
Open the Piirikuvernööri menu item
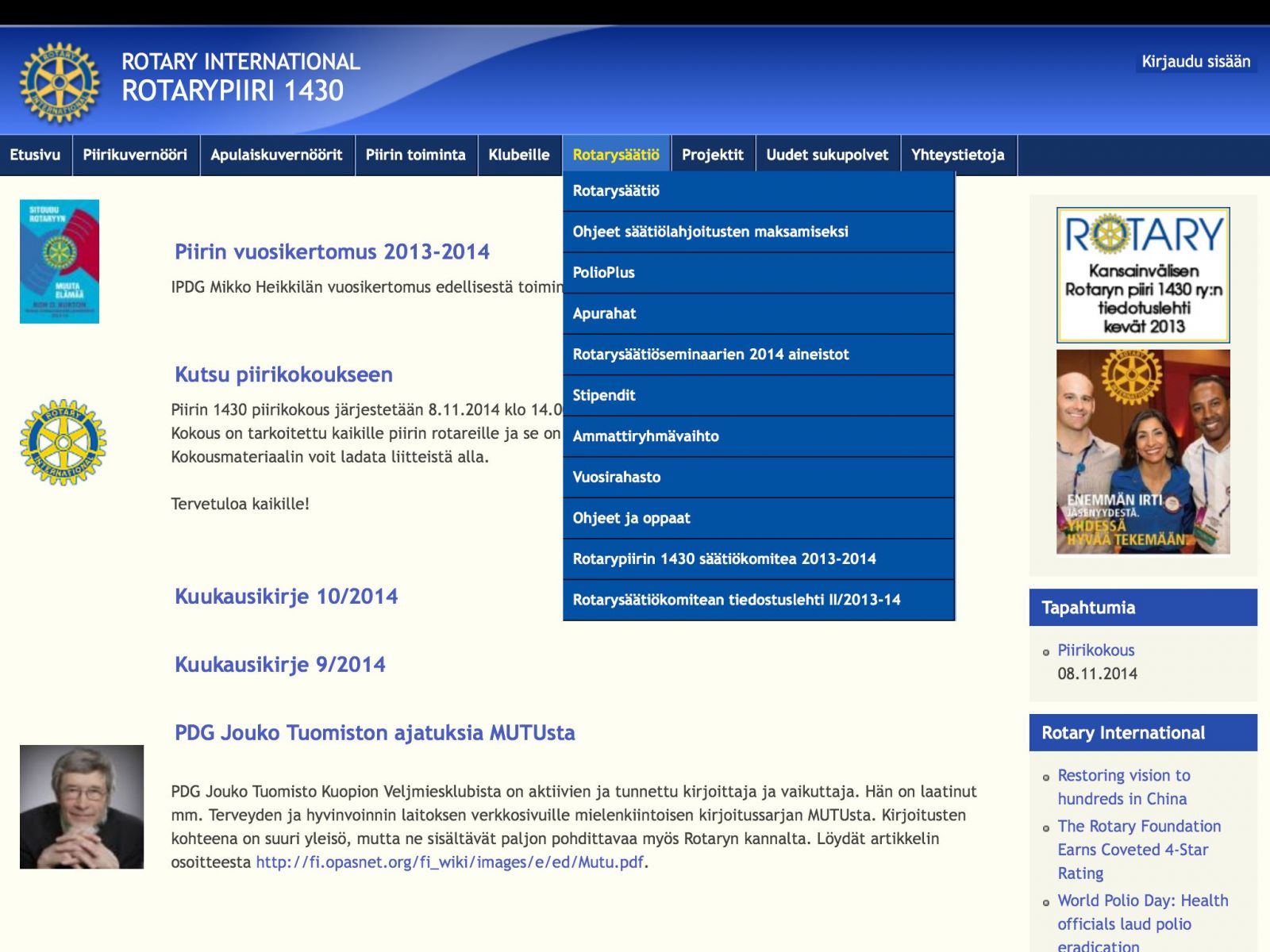[136, 155]
